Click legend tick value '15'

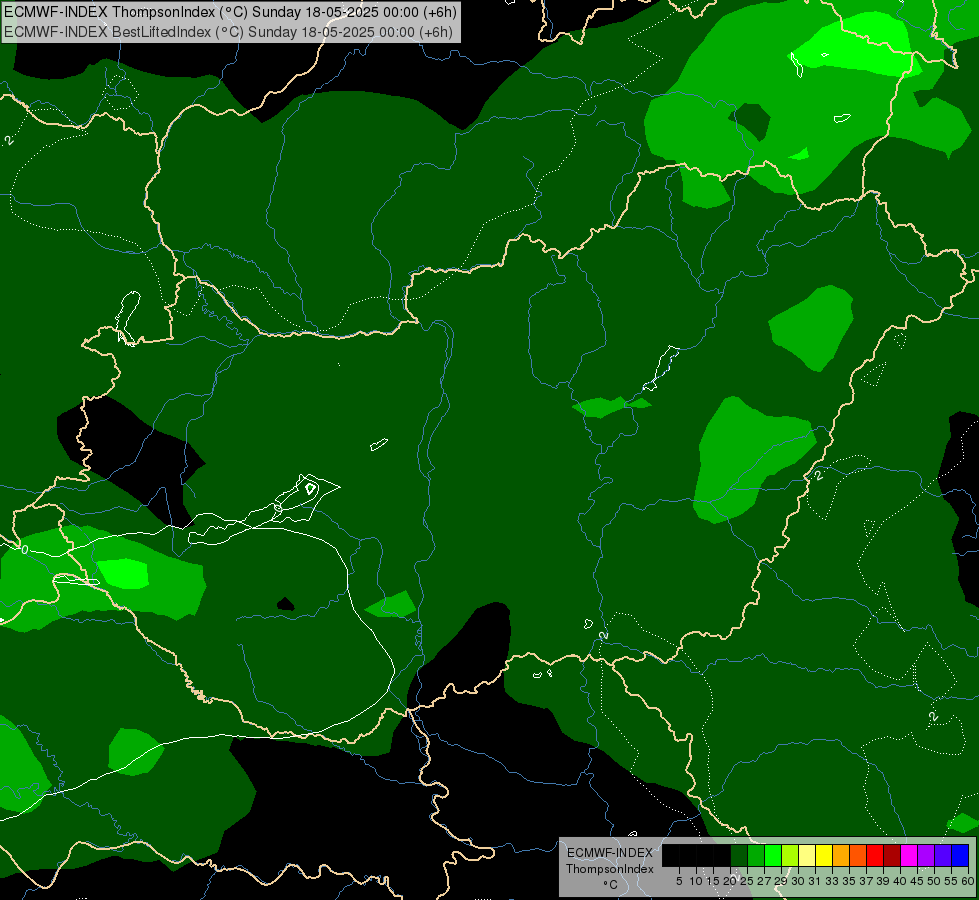point(713,881)
